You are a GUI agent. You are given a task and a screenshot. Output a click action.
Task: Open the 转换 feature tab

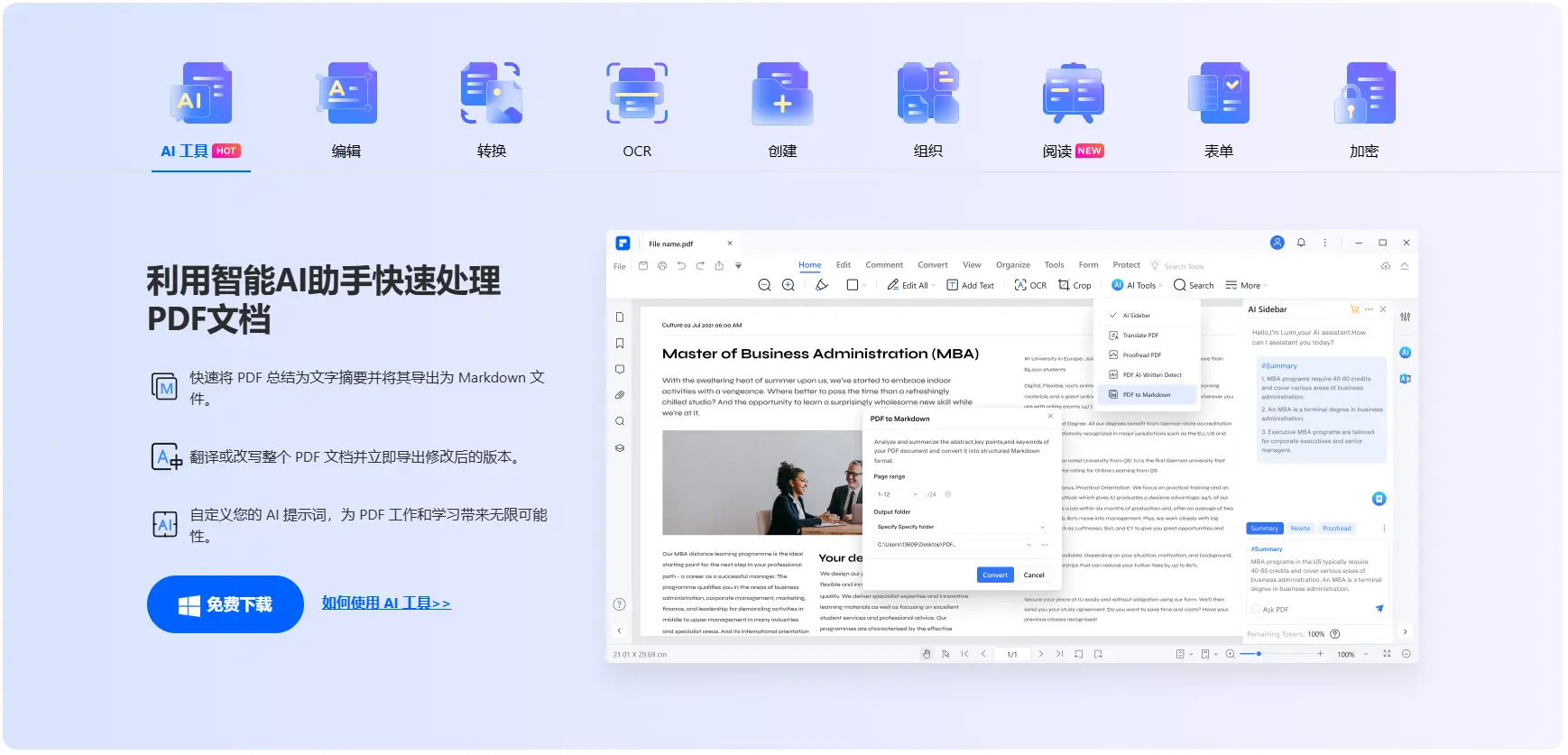pos(492,113)
